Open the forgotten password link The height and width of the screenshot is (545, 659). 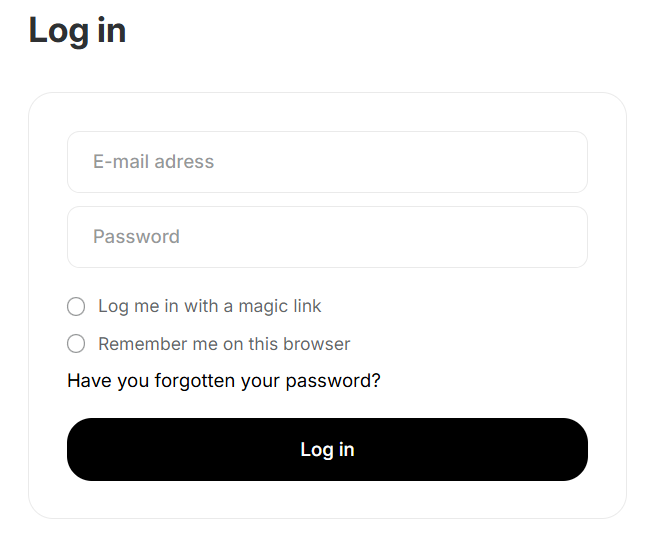pos(224,381)
